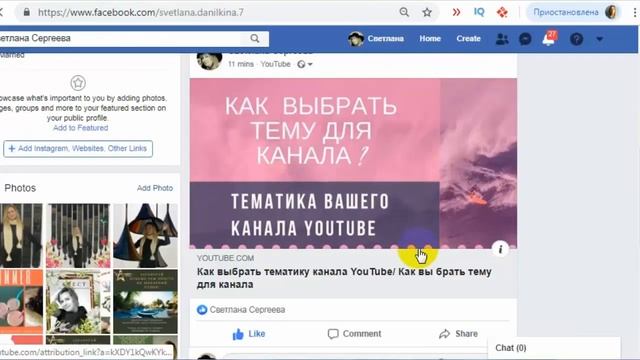Open Friend Requests icon in Facebook header
The width and height of the screenshot is (640, 360).
[502, 39]
